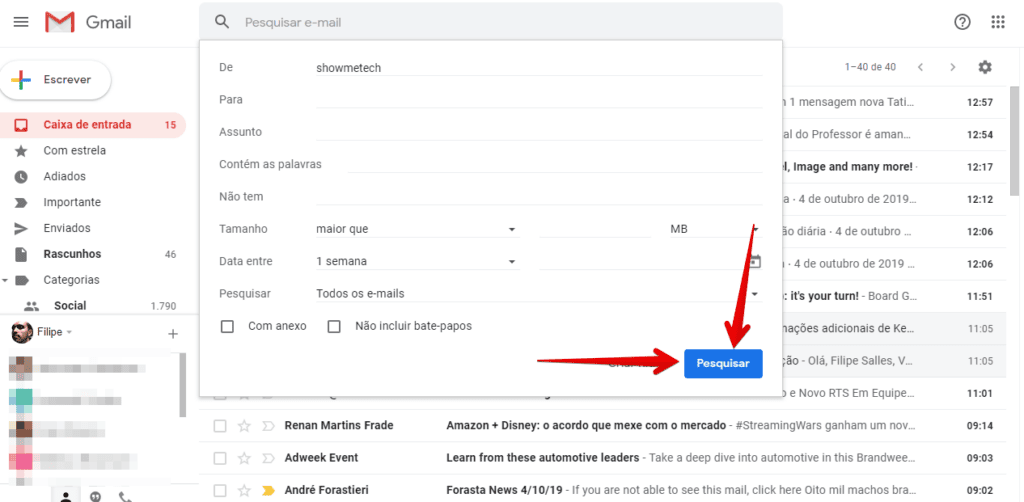Screen dimensions: 1024x502
Task: Toggle yellow importance marker on André Forastieri email
Action: click(x=268, y=490)
